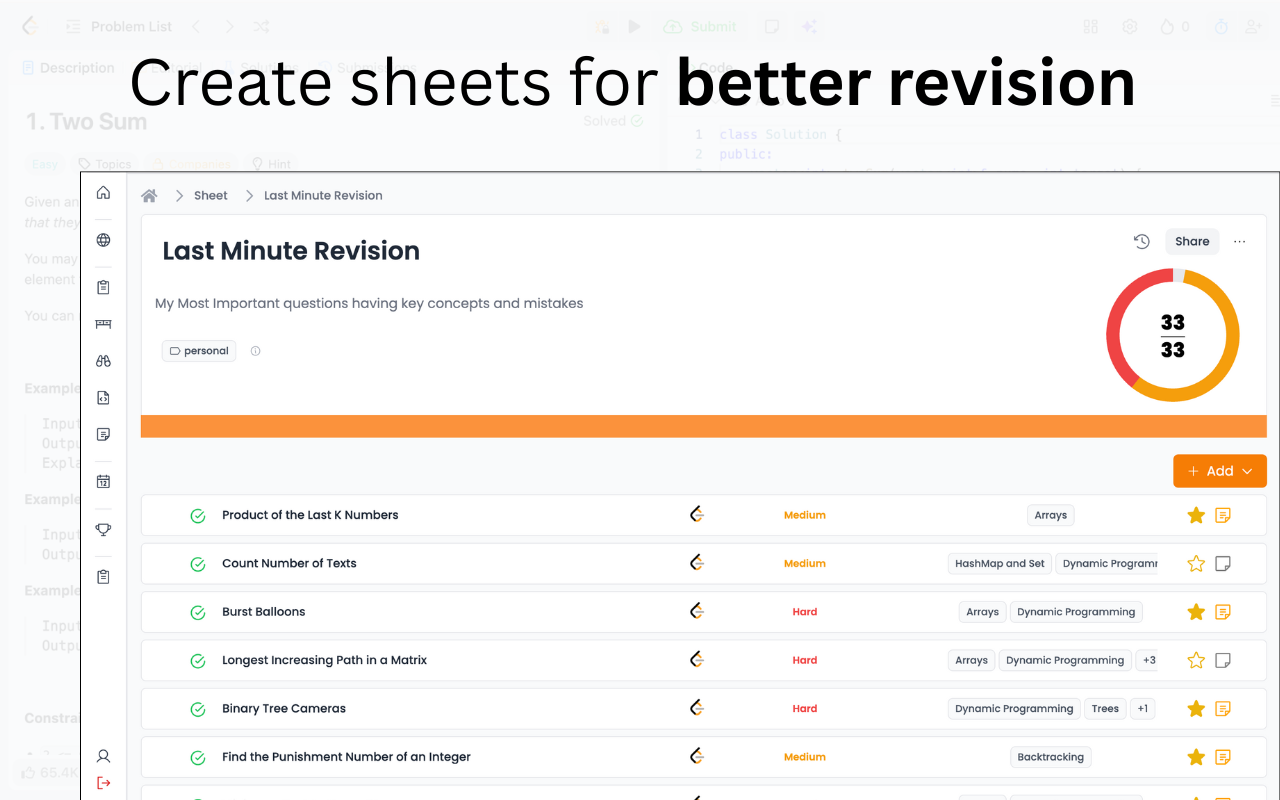Screen dimensions: 1280x800
Task: Open Find the Punishment Number of an Integer
Action: coord(346,757)
